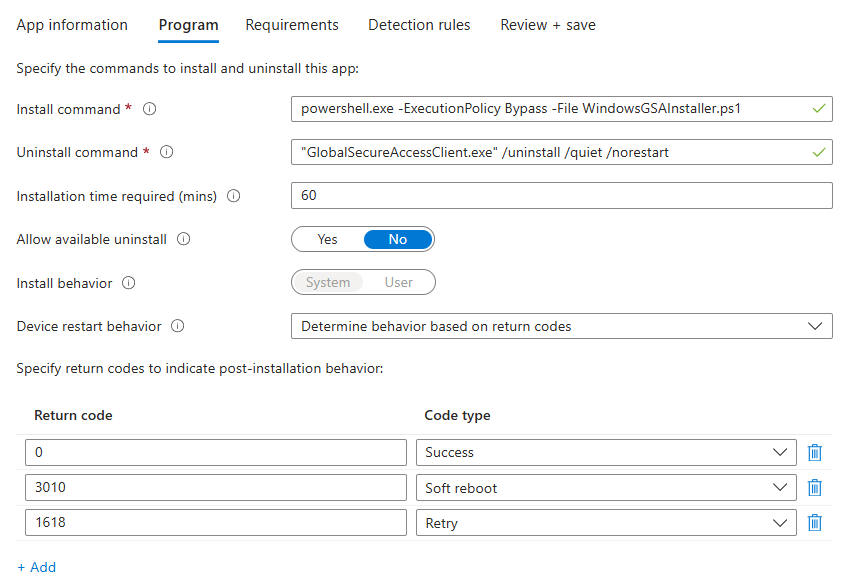Go to the Detection rules tab

click(419, 25)
